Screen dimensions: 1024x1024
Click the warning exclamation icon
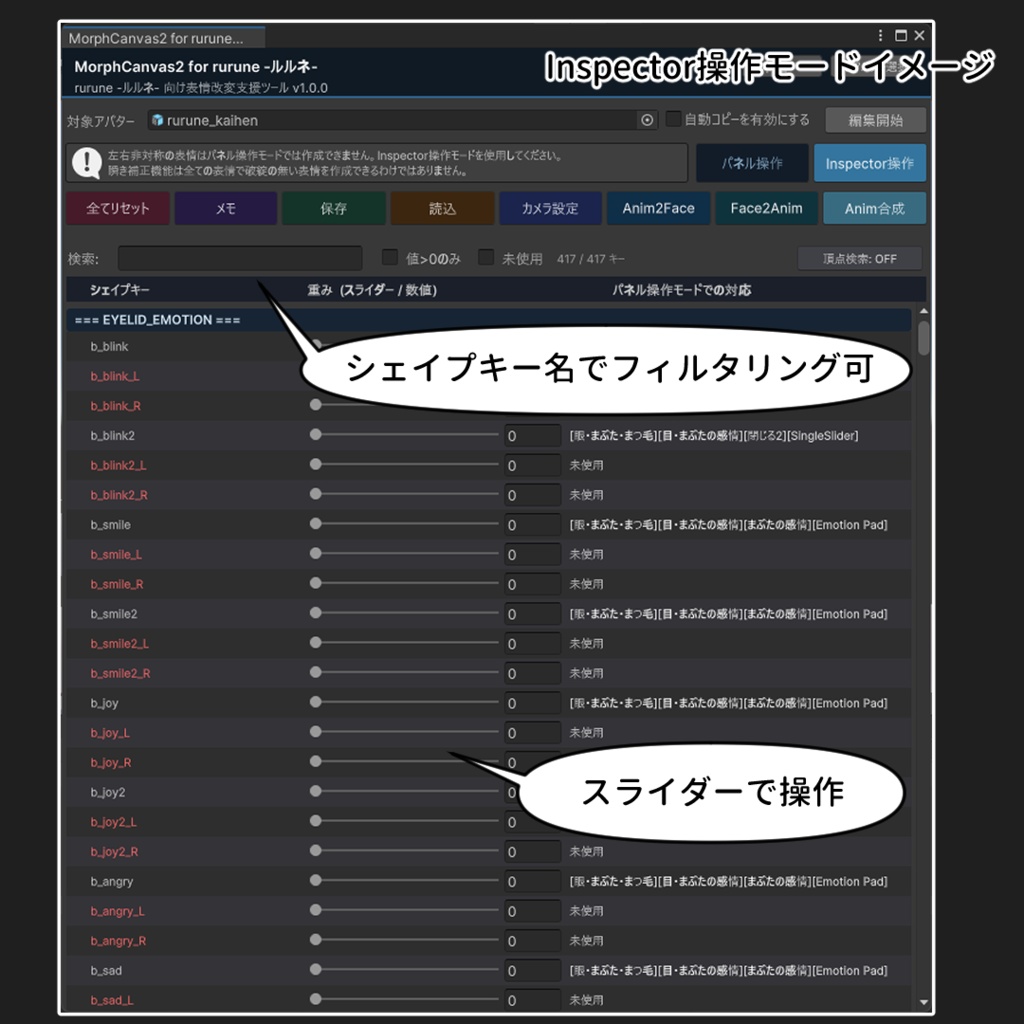[86, 163]
